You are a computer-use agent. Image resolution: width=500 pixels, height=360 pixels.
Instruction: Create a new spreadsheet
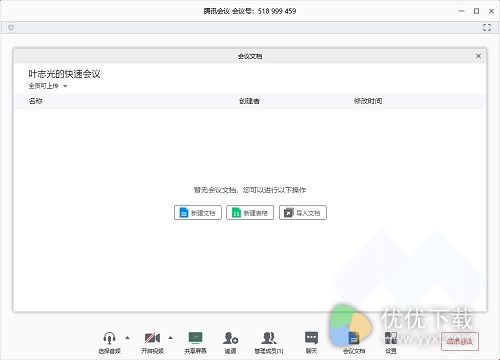[x=250, y=212]
